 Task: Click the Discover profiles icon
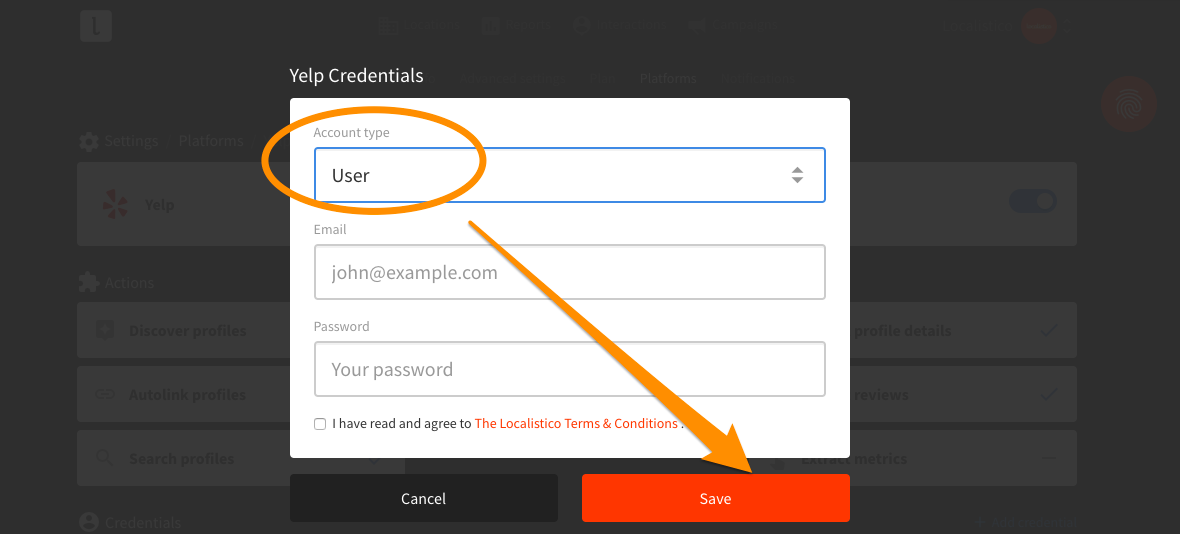click(104, 331)
